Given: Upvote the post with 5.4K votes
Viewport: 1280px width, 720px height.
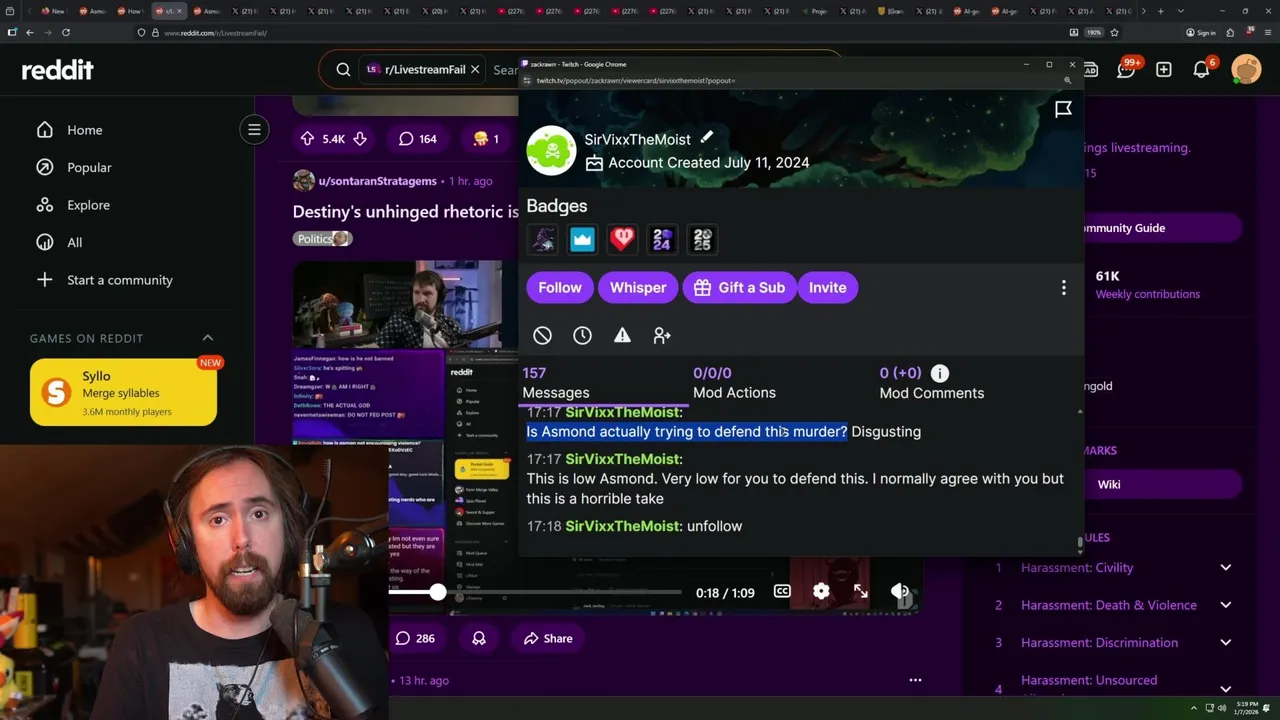Looking at the screenshot, I should 307,139.
